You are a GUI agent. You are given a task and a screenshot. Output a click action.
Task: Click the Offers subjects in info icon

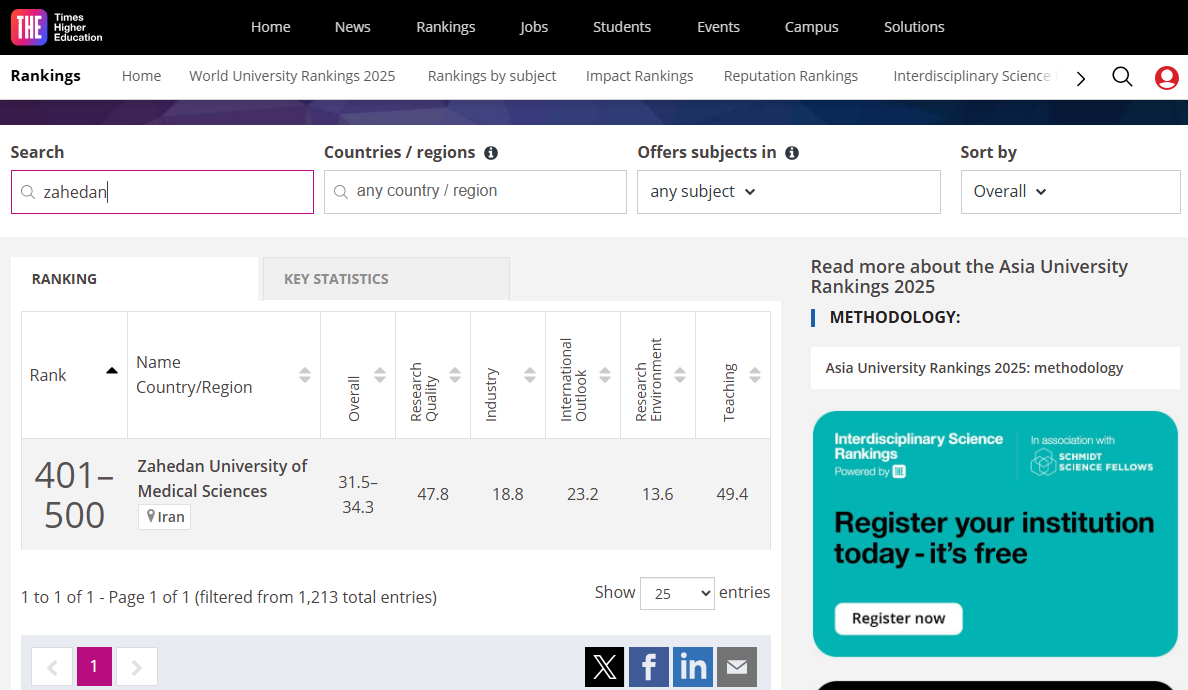[792, 153]
